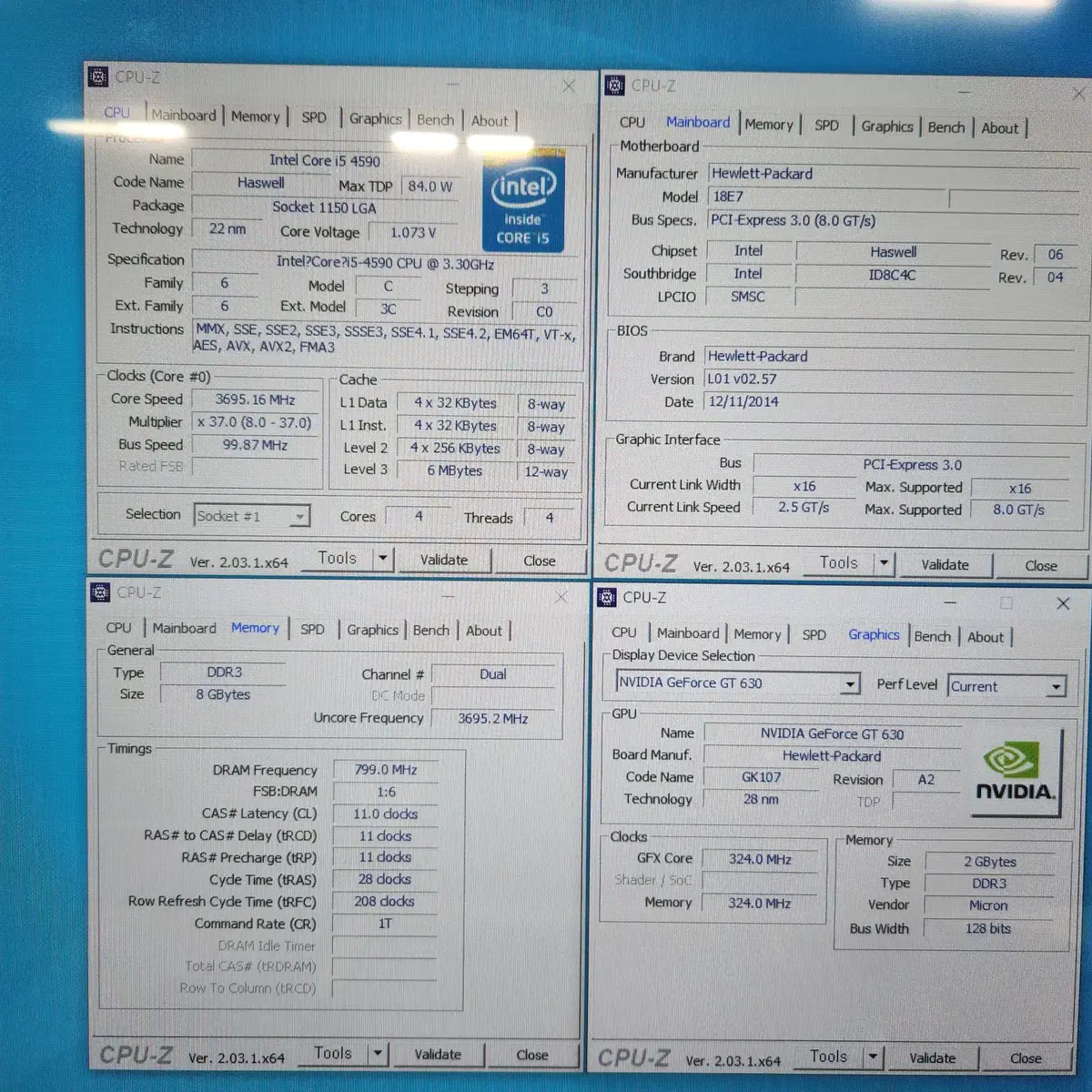This screenshot has height=1092, width=1092.
Task: Choose Memory tab in Graphics window
Action: click(757, 634)
